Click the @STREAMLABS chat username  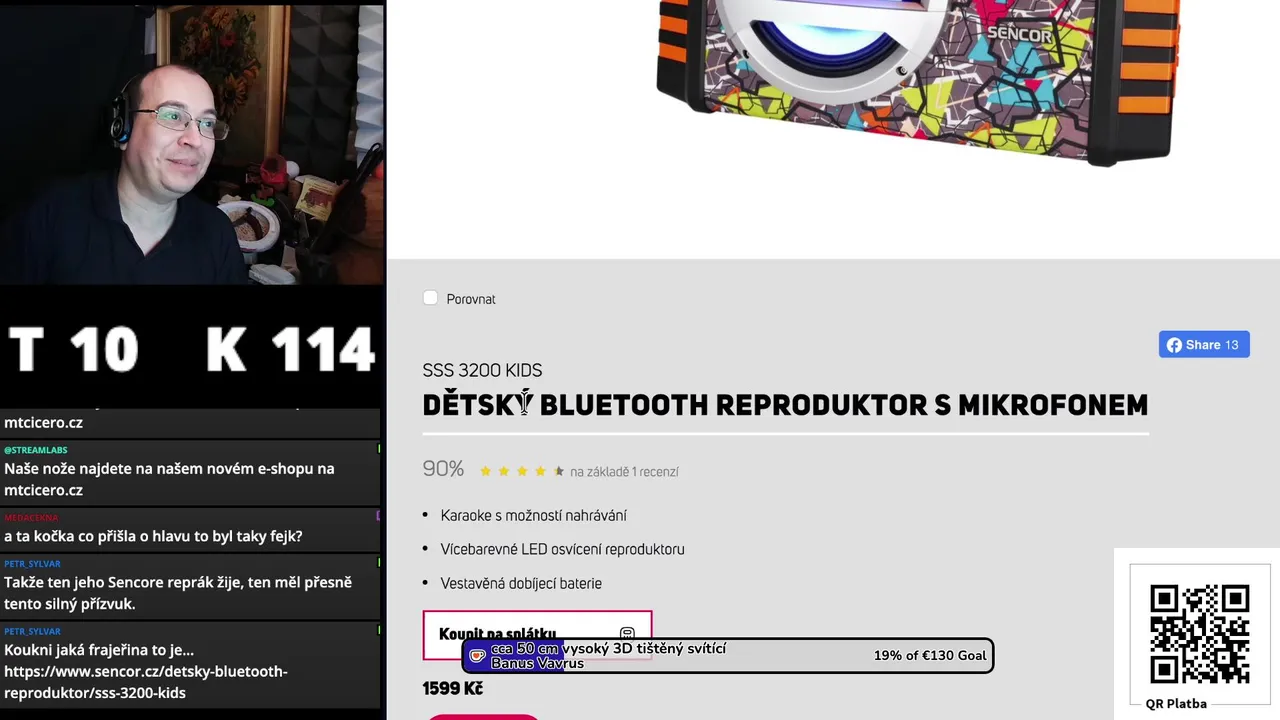pyautogui.click(x=35, y=450)
